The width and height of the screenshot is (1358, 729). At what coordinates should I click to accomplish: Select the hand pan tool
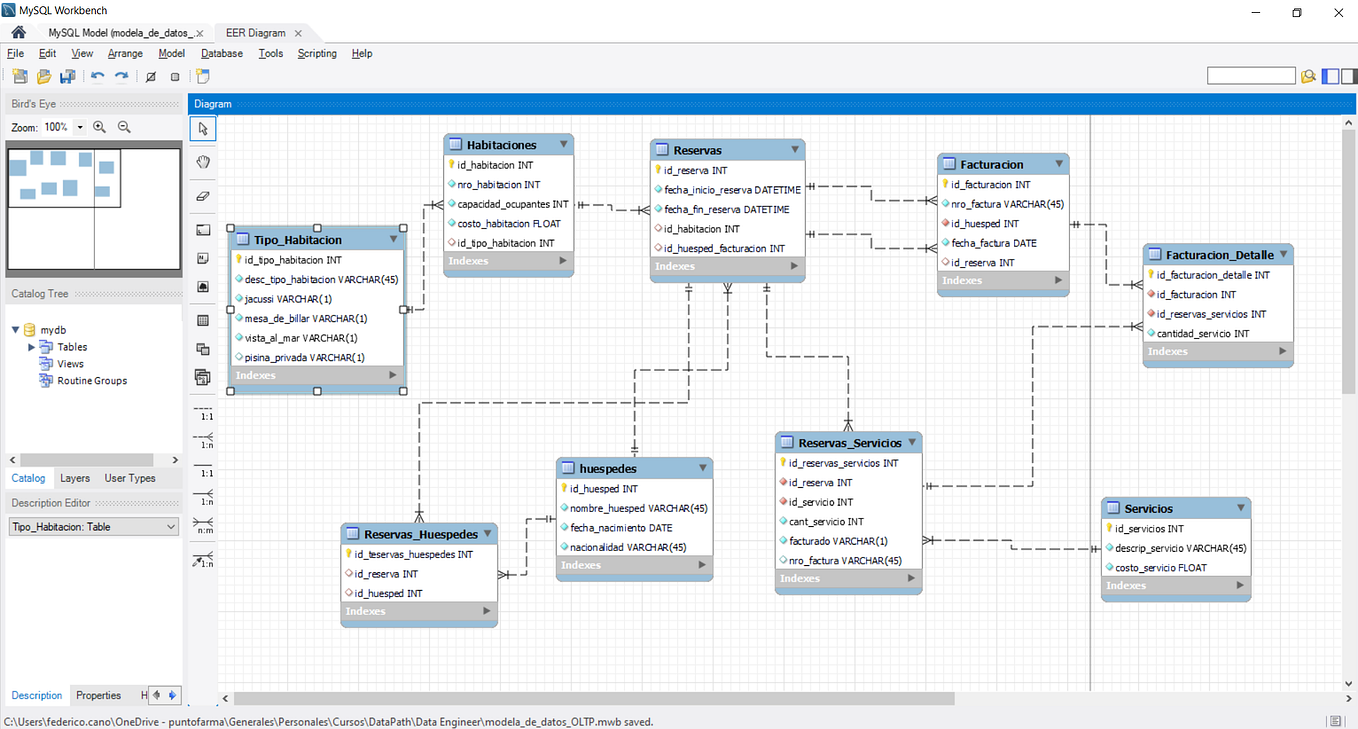pyautogui.click(x=203, y=160)
